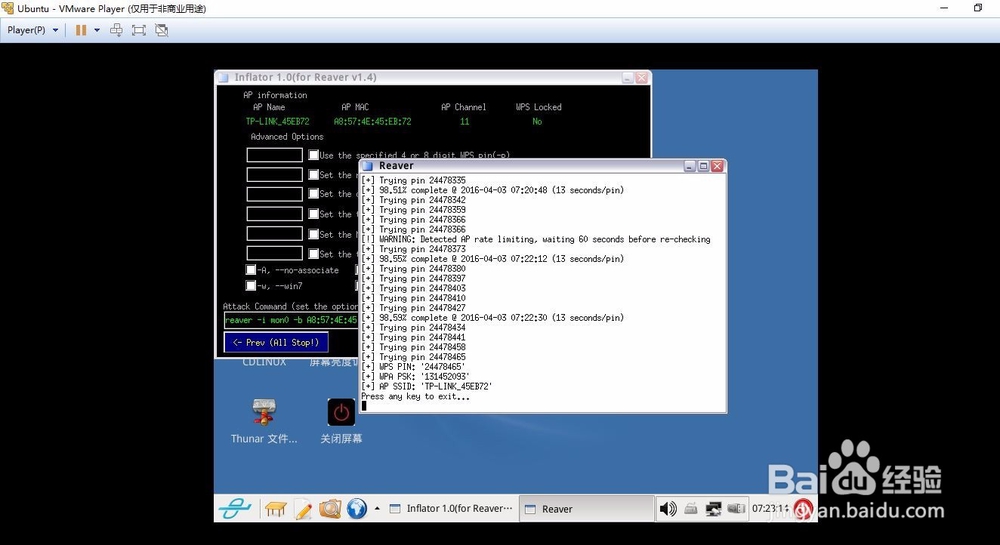This screenshot has width=1000, height=545.
Task: Click AP name TP-LINK_45EB72 in Inflator
Action: click(277, 121)
